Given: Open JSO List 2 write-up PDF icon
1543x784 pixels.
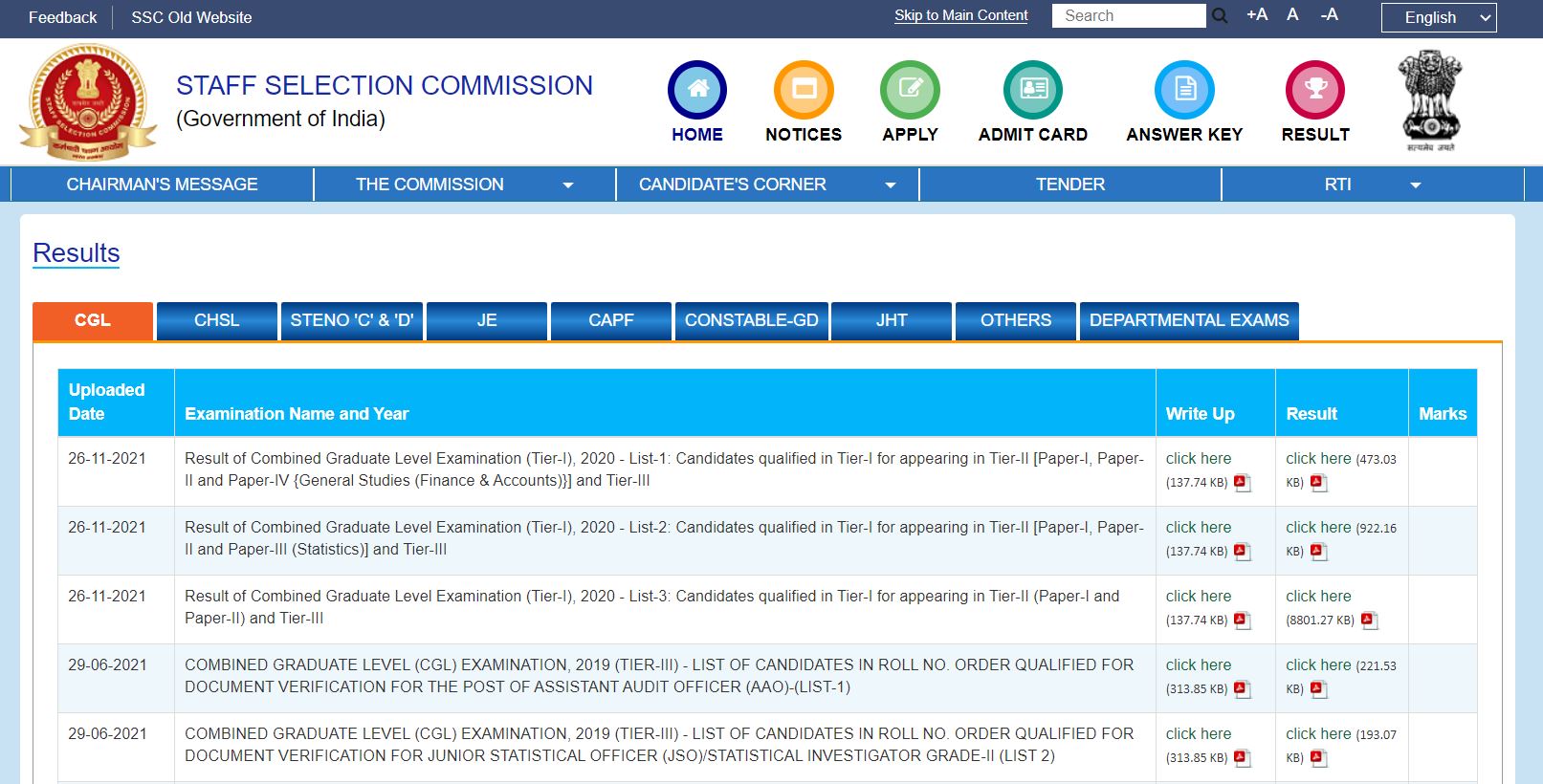Looking at the screenshot, I should coord(1242,758).
